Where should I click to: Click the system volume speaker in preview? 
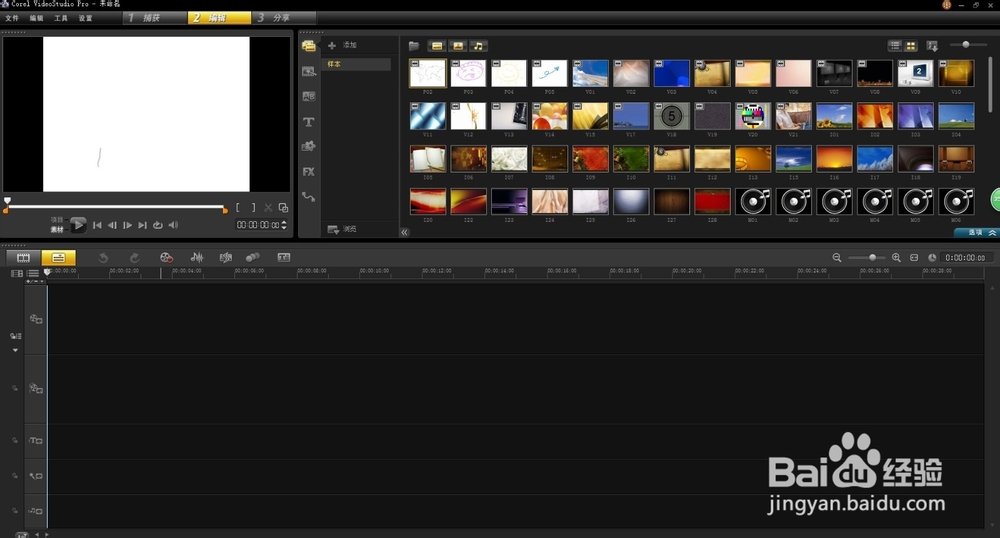pyautogui.click(x=173, y=225)
